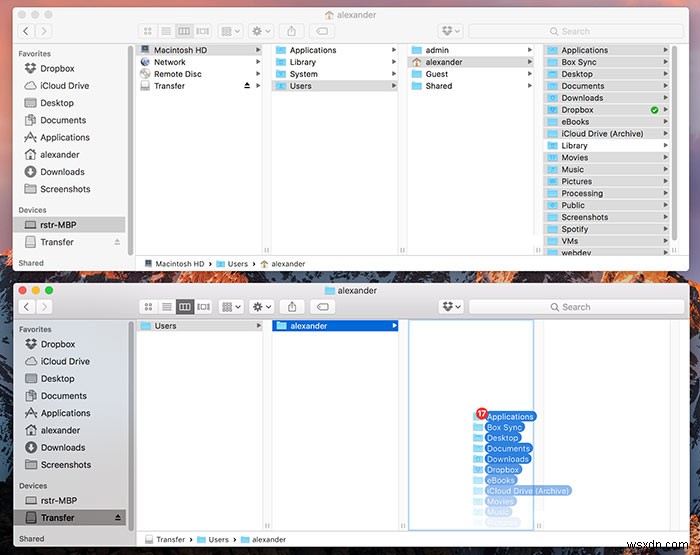Select Users folder in bottom window column
Viewport: 700px width, 555px height.
tap(200, 326)
